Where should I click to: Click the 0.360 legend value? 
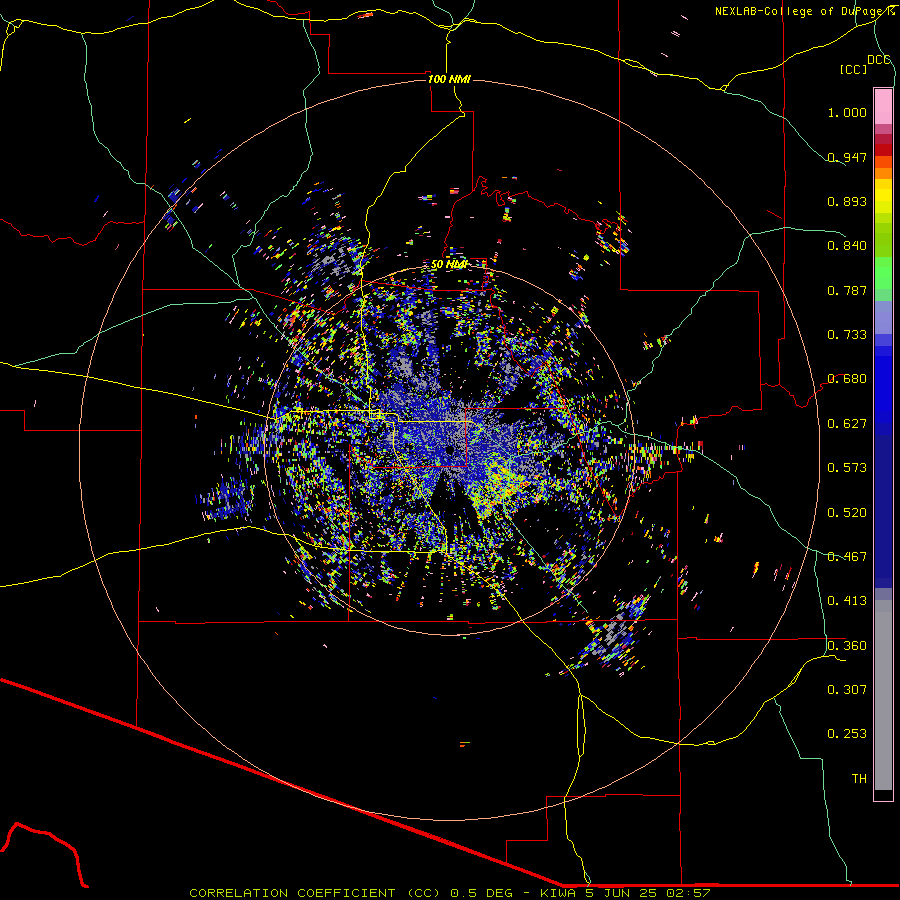(x=847, y=646)
